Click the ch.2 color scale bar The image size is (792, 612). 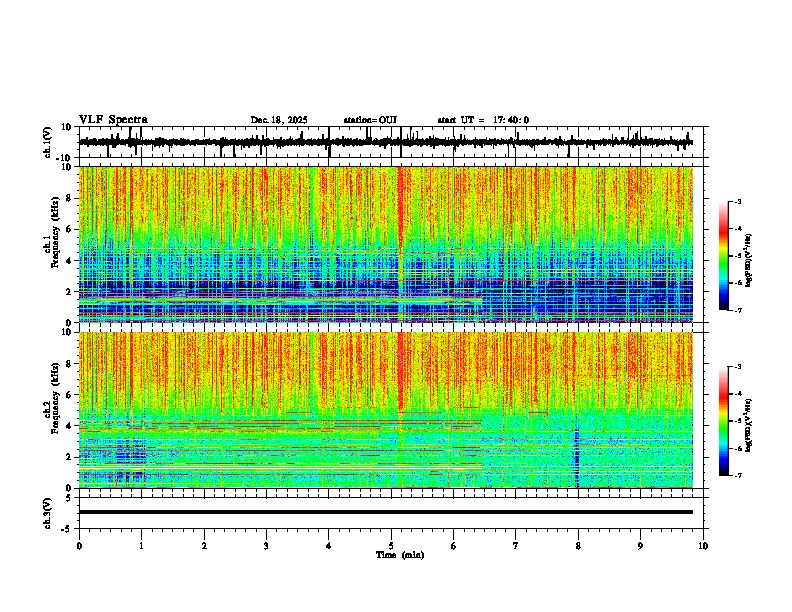click(x=724, y=421)
